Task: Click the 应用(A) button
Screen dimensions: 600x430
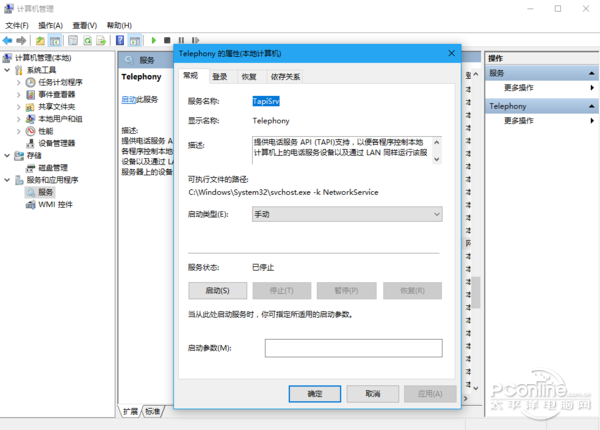Action: click(430, 394)
